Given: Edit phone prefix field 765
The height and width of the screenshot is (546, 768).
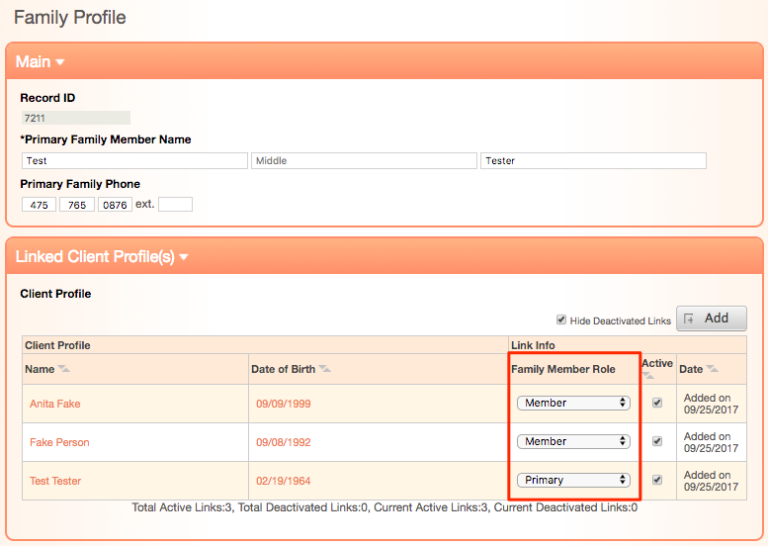Looking at the screenshot, I should tap(77, 205).
